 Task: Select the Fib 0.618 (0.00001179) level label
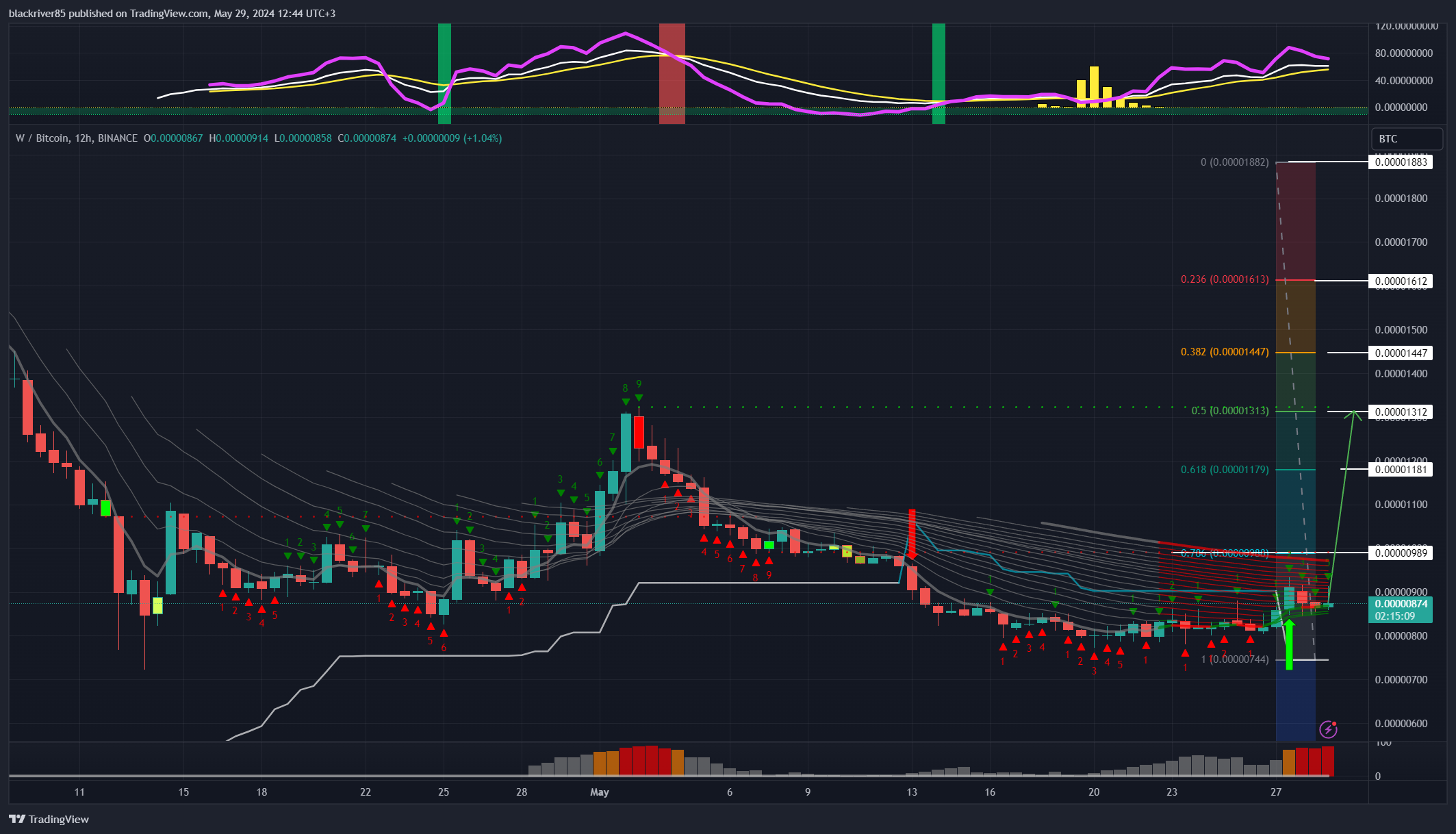1225,470
